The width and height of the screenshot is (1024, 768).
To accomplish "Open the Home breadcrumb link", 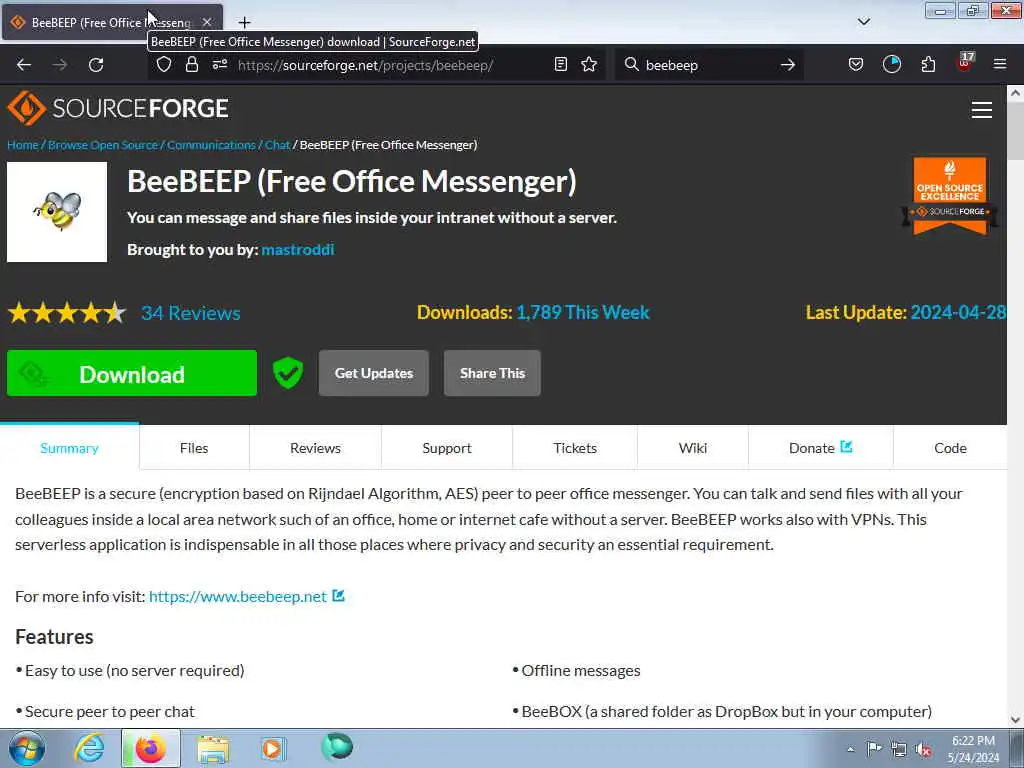I will coord(23,145).
